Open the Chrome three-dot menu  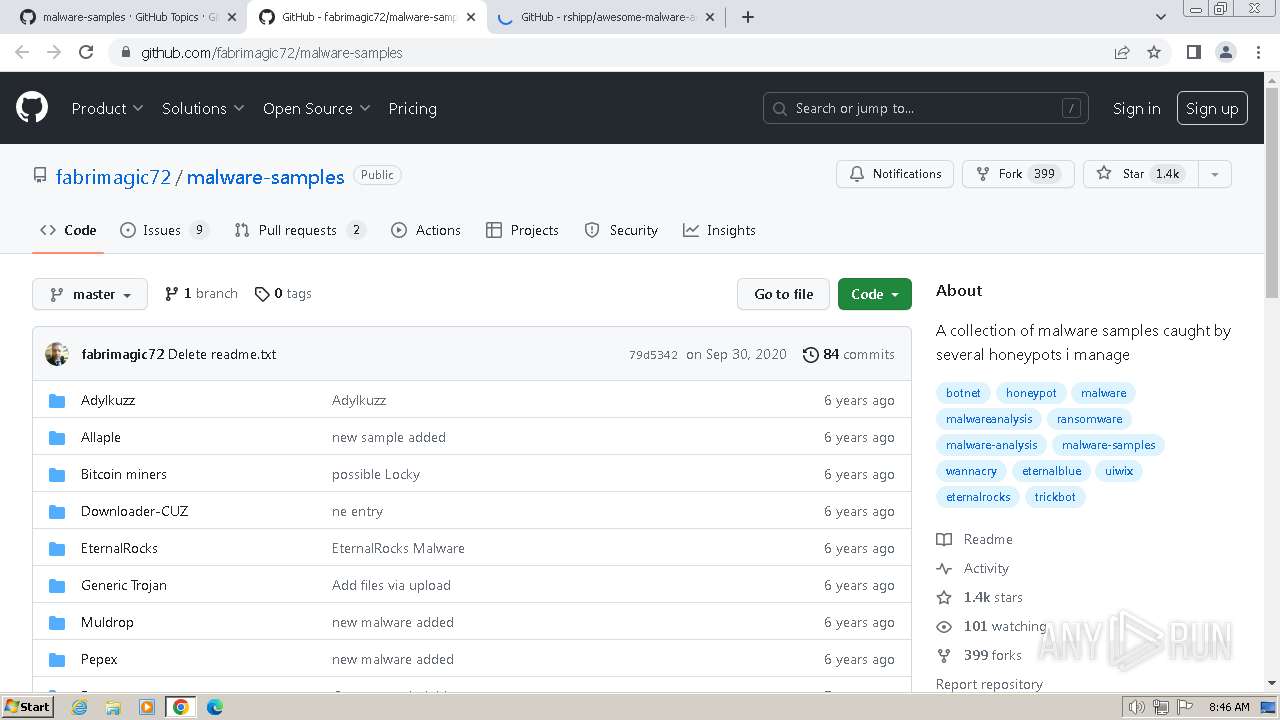[x=1257, y=52]
